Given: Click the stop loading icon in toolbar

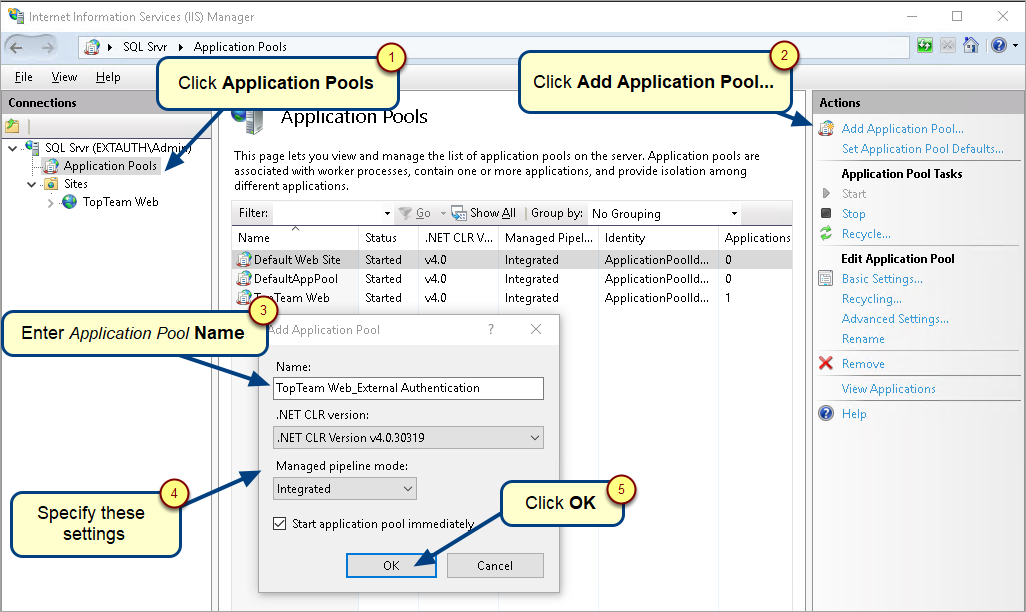Looking at the screenshot, I should (947, 45).
